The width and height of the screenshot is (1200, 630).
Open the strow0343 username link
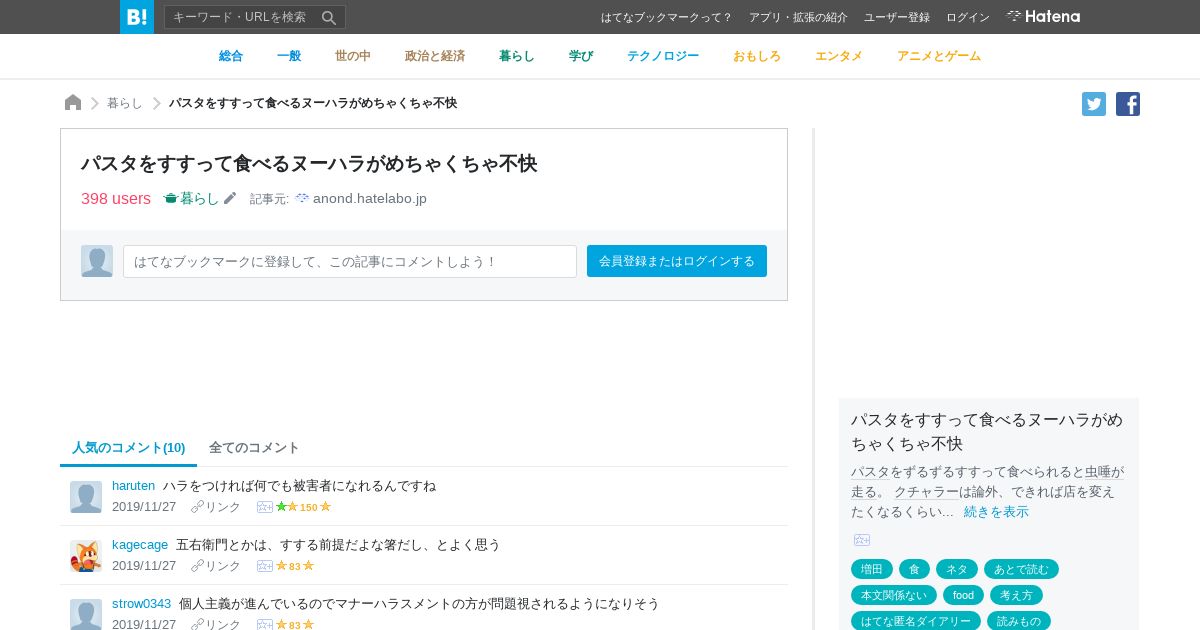(x=141, y=603)
